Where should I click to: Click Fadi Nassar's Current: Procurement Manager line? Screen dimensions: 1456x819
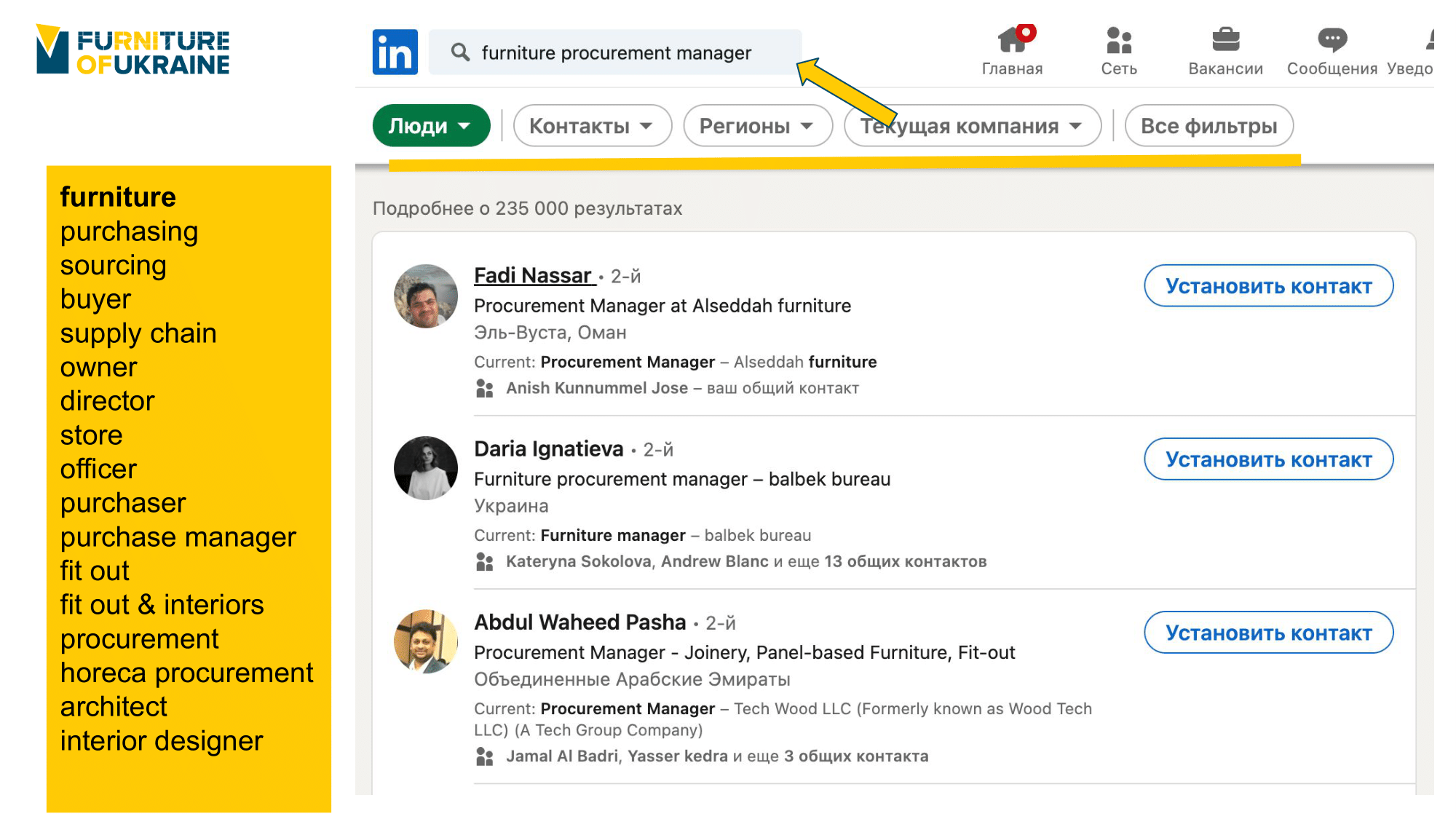[x=676, y=362]
